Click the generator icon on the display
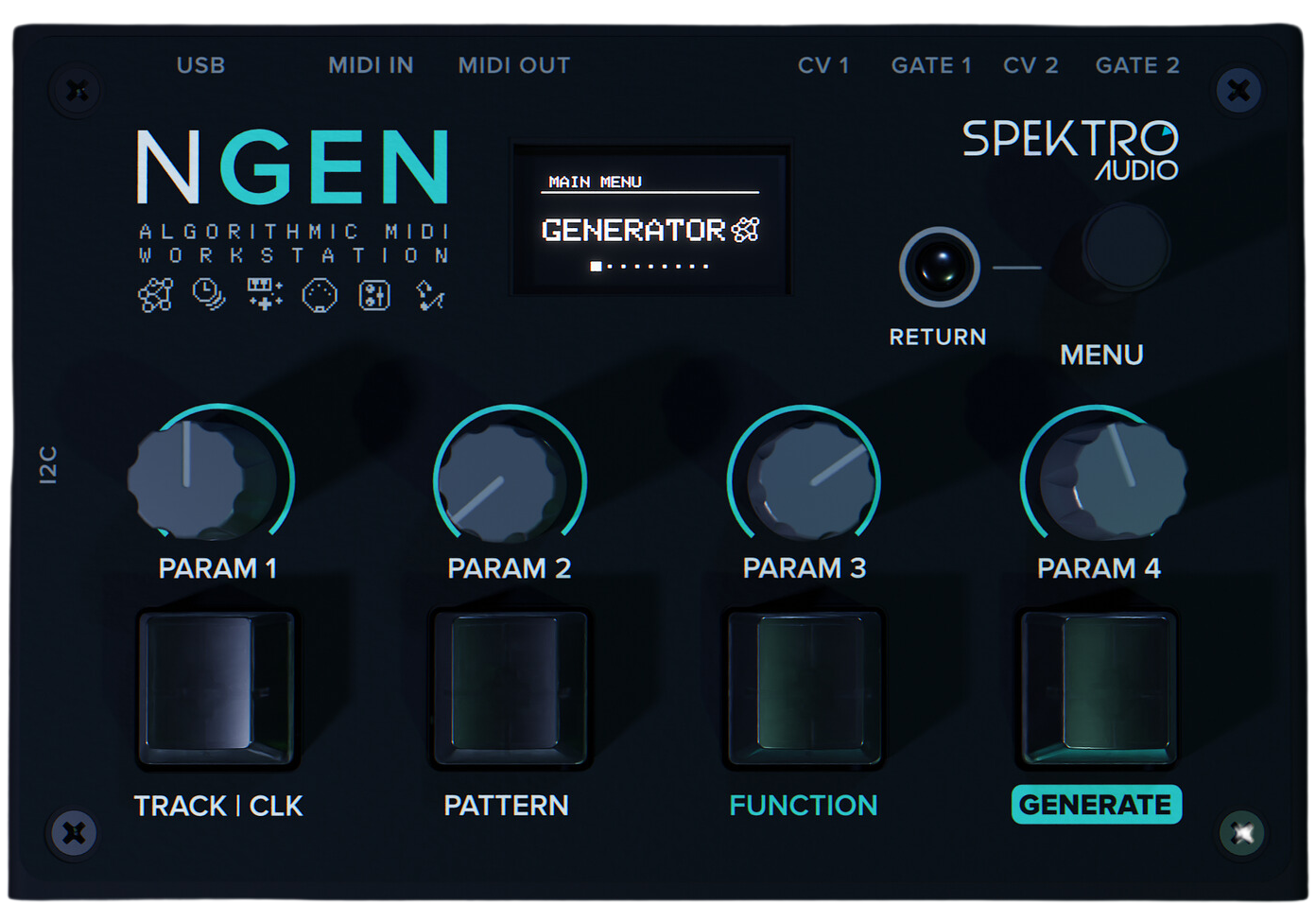This screenshot has width=1316, height=922. 745,229
